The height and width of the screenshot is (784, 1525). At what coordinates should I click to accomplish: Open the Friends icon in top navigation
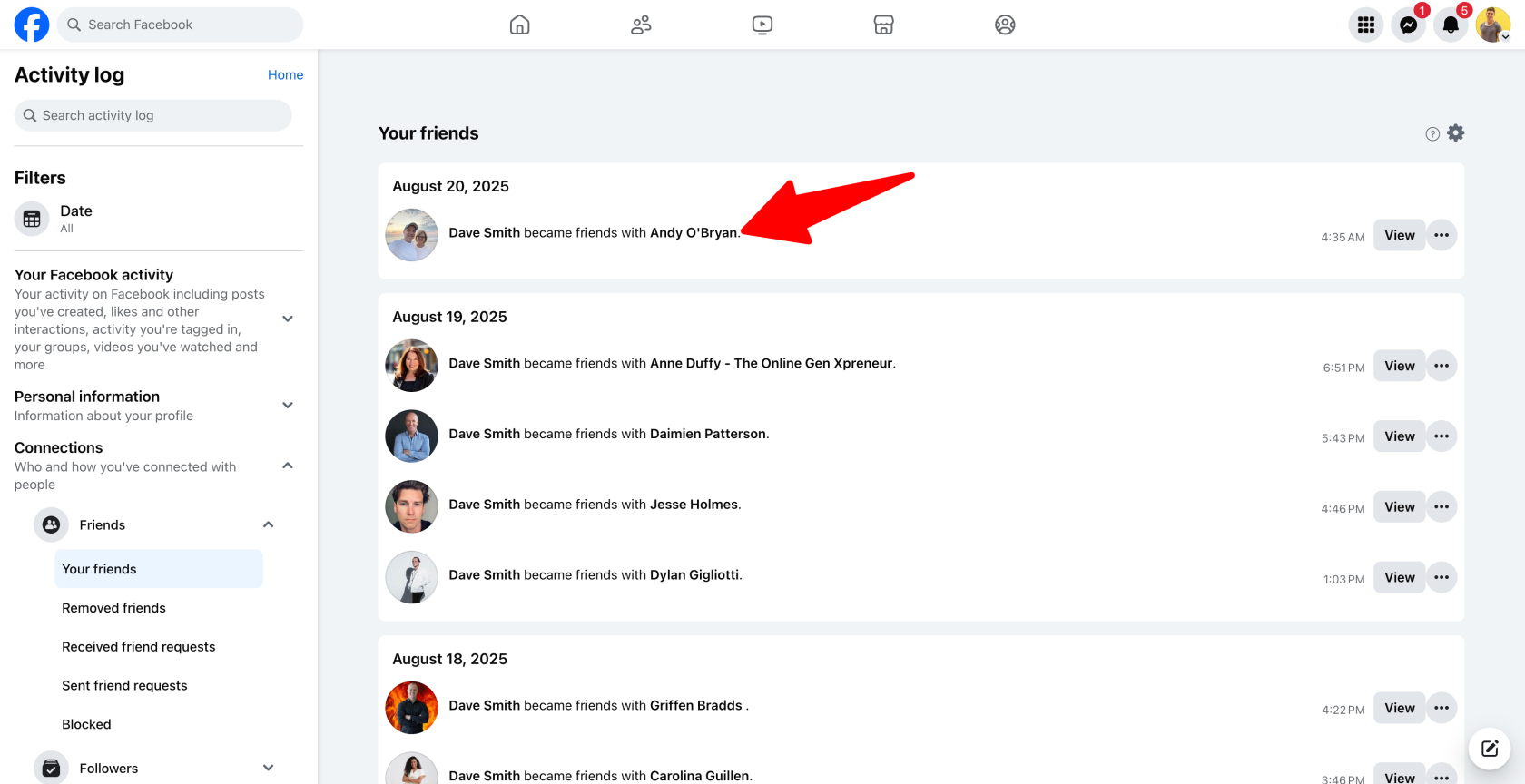[x=641, y=24]
